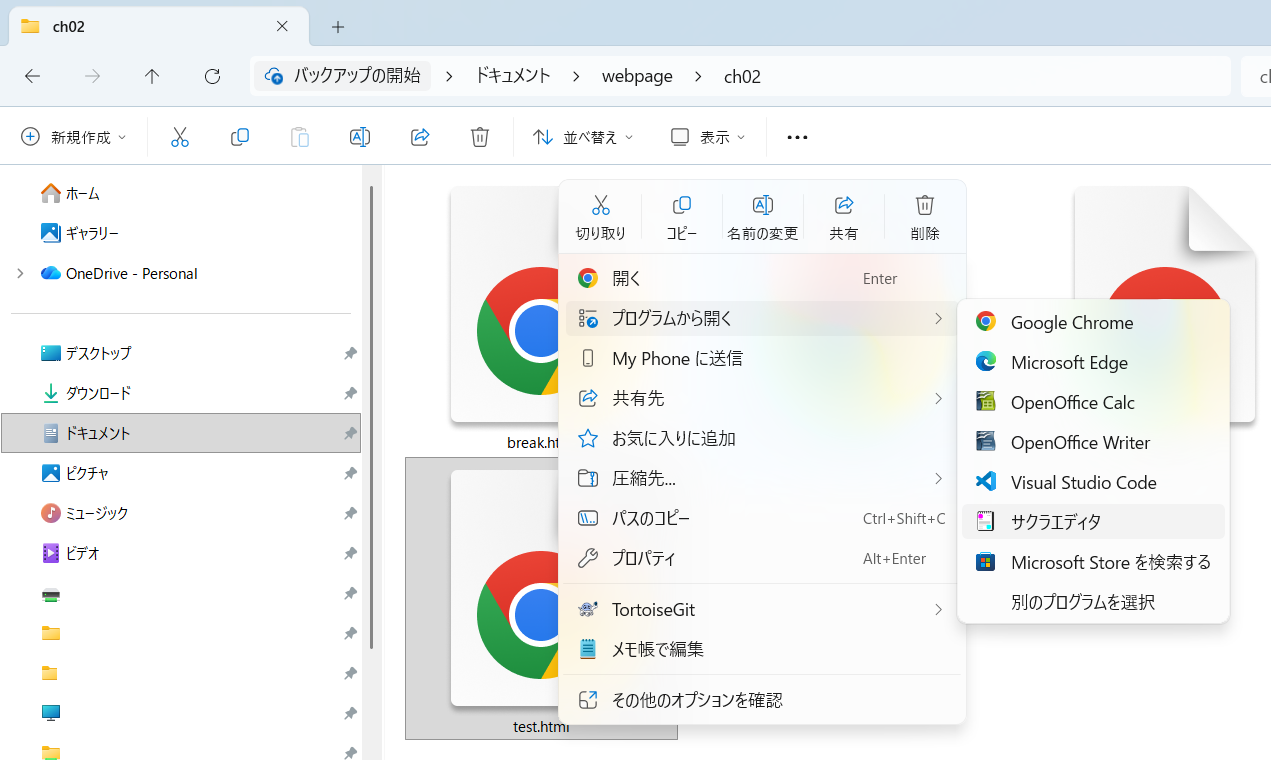The image size is (1271, 760).
Task: Click webpage in the address breadcrumb
Action: coord(637,76)
